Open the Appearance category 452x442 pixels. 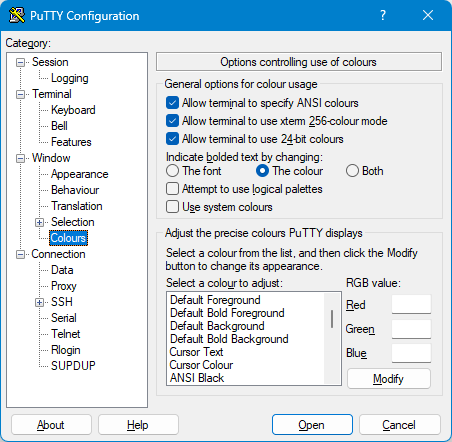pos(80,174)
